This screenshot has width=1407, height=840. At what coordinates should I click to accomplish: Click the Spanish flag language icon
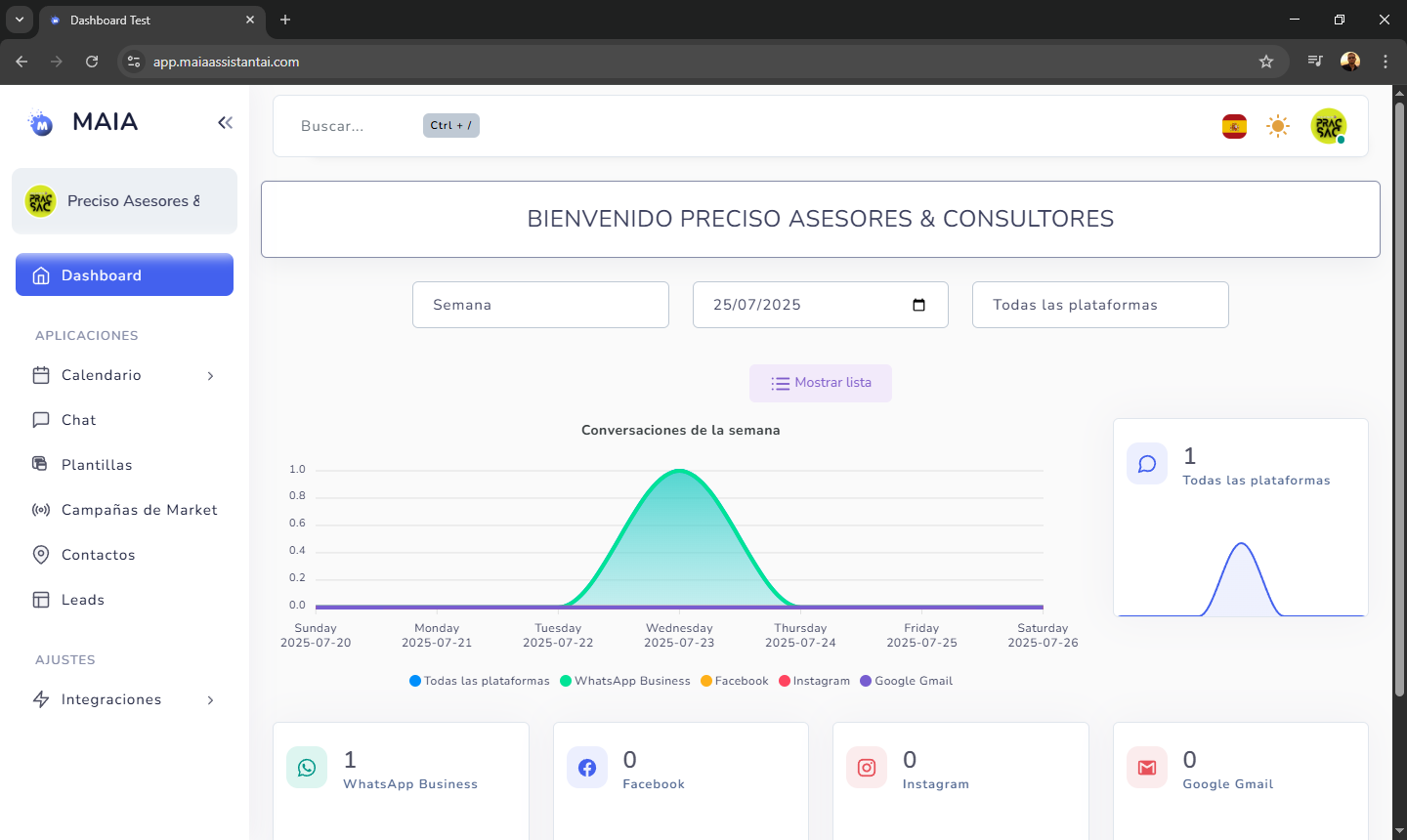[1234, 126]
